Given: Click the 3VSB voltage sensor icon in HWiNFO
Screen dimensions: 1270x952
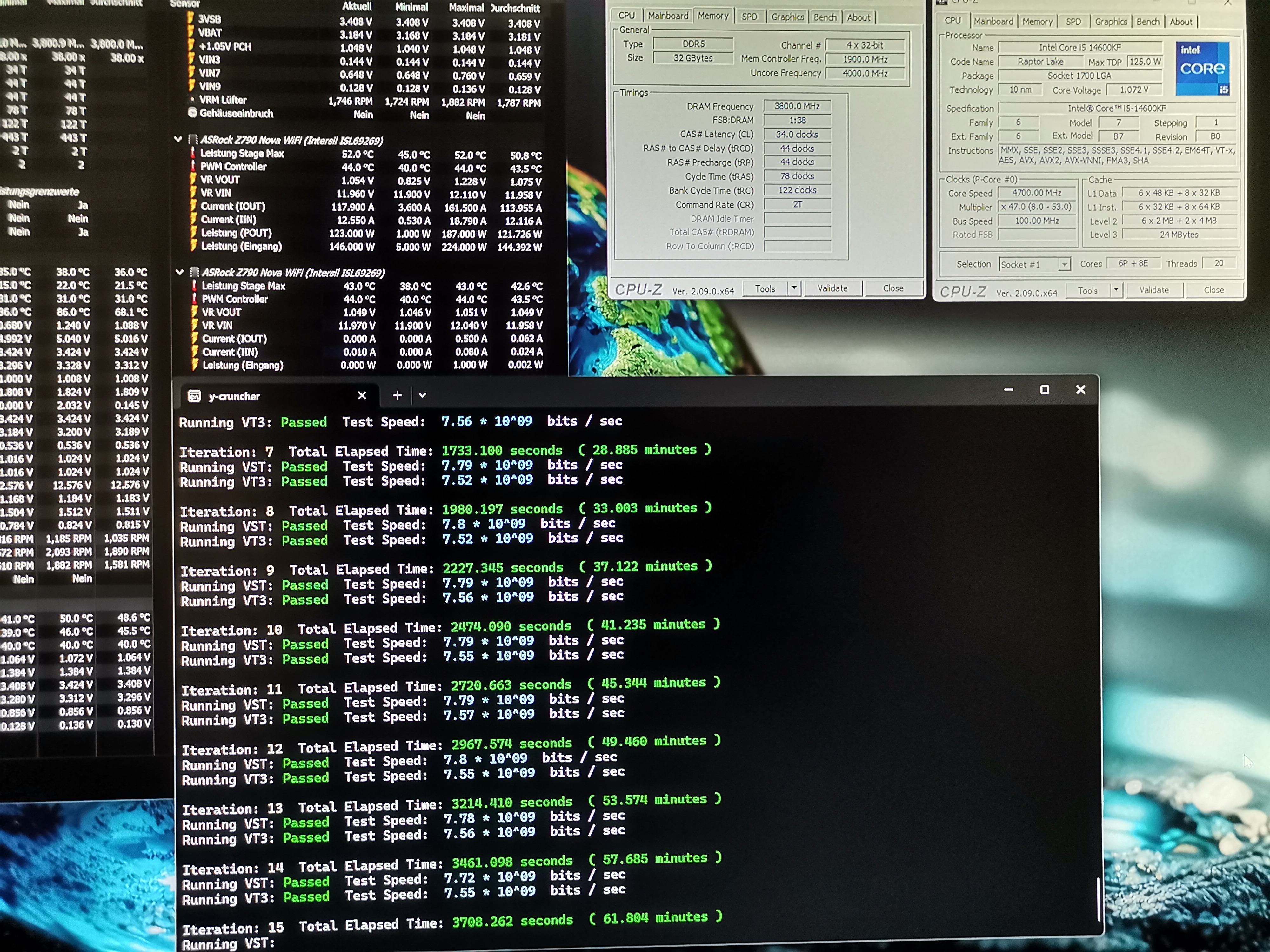Looking at the screenshot, I should point(190,18).
